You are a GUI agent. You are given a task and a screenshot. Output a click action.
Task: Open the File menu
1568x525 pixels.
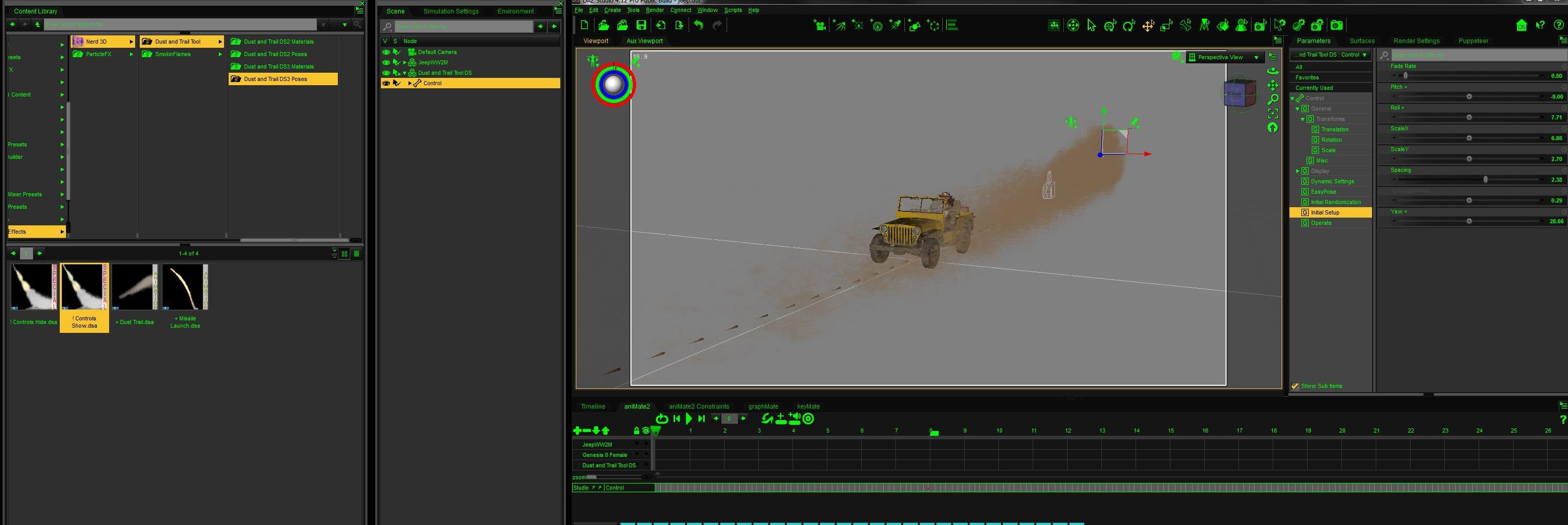pos(579,10)
